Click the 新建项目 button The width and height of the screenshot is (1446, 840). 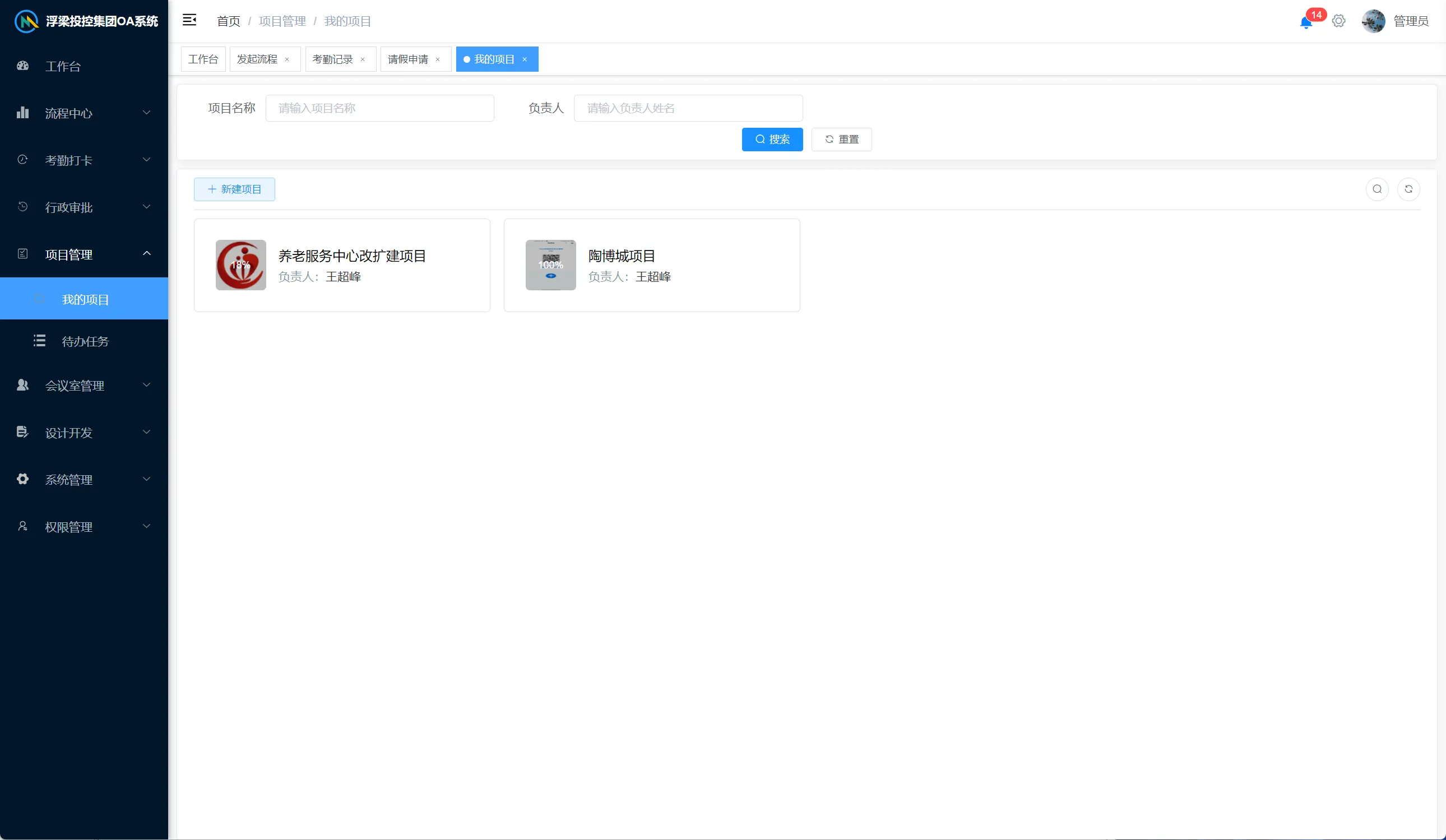tap(235, 189)
